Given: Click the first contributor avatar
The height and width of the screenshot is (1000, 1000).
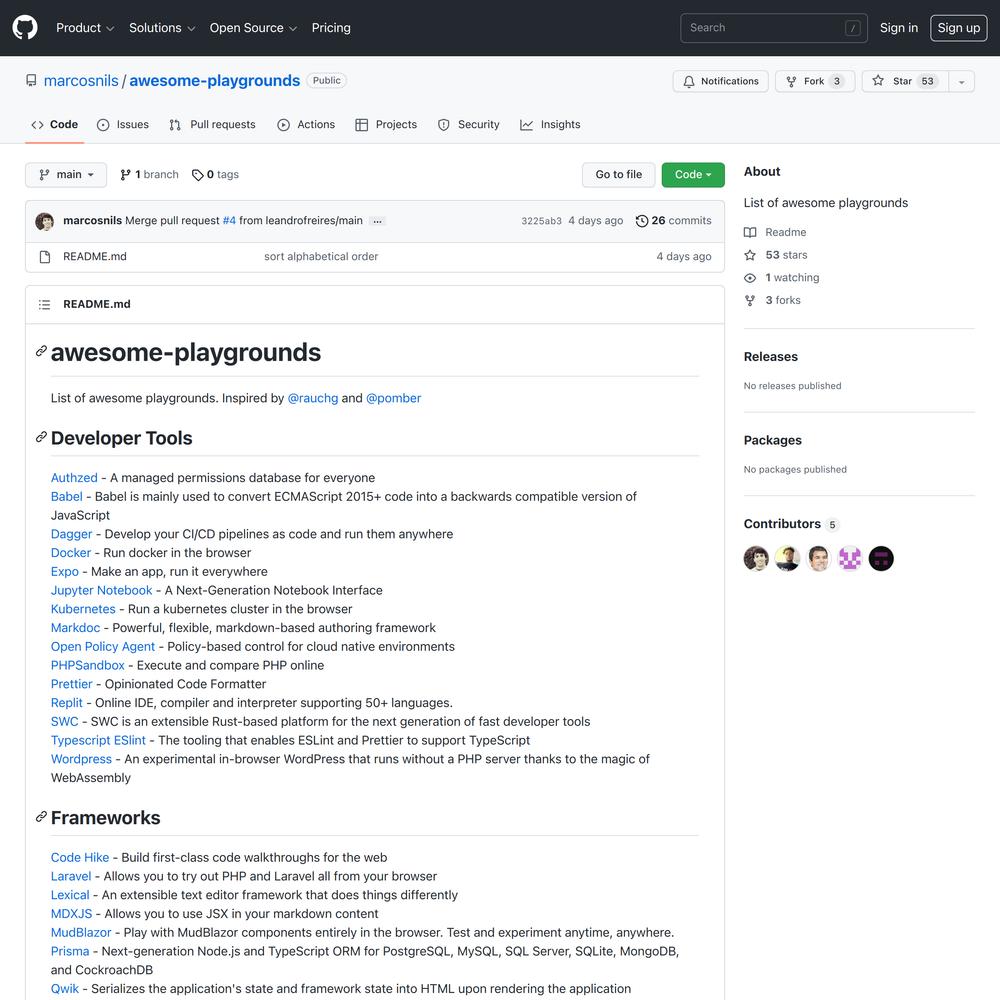Looking at the screenshot, I should pos(756,559).
